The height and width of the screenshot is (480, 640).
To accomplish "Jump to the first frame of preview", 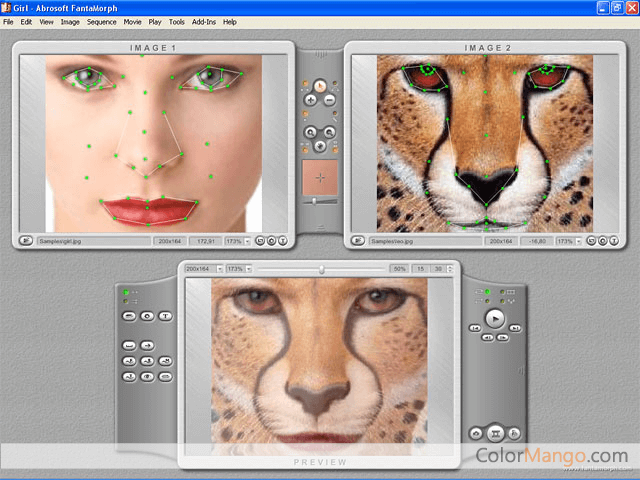I will click(475, 328).
